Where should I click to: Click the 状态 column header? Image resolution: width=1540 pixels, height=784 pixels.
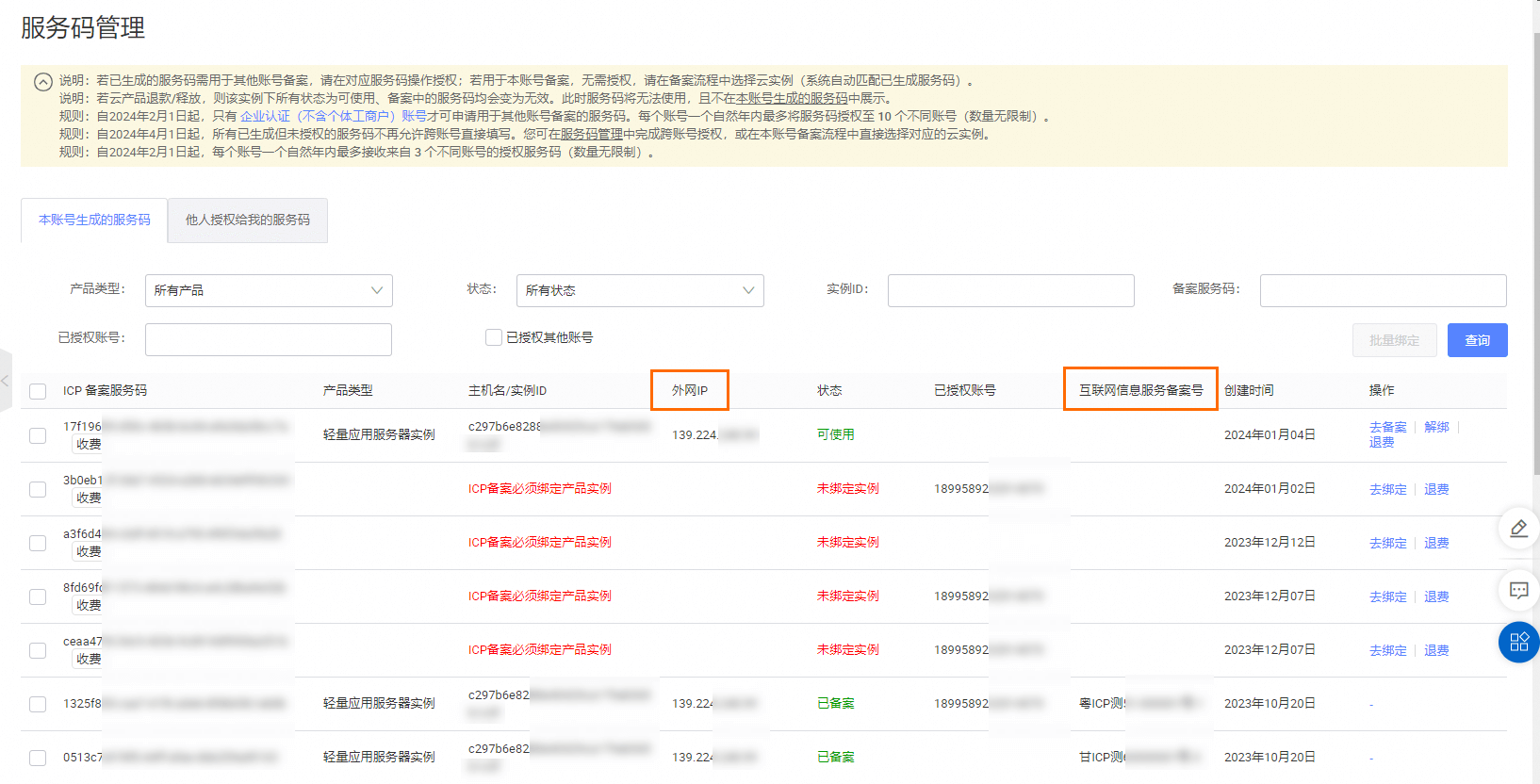829,390
